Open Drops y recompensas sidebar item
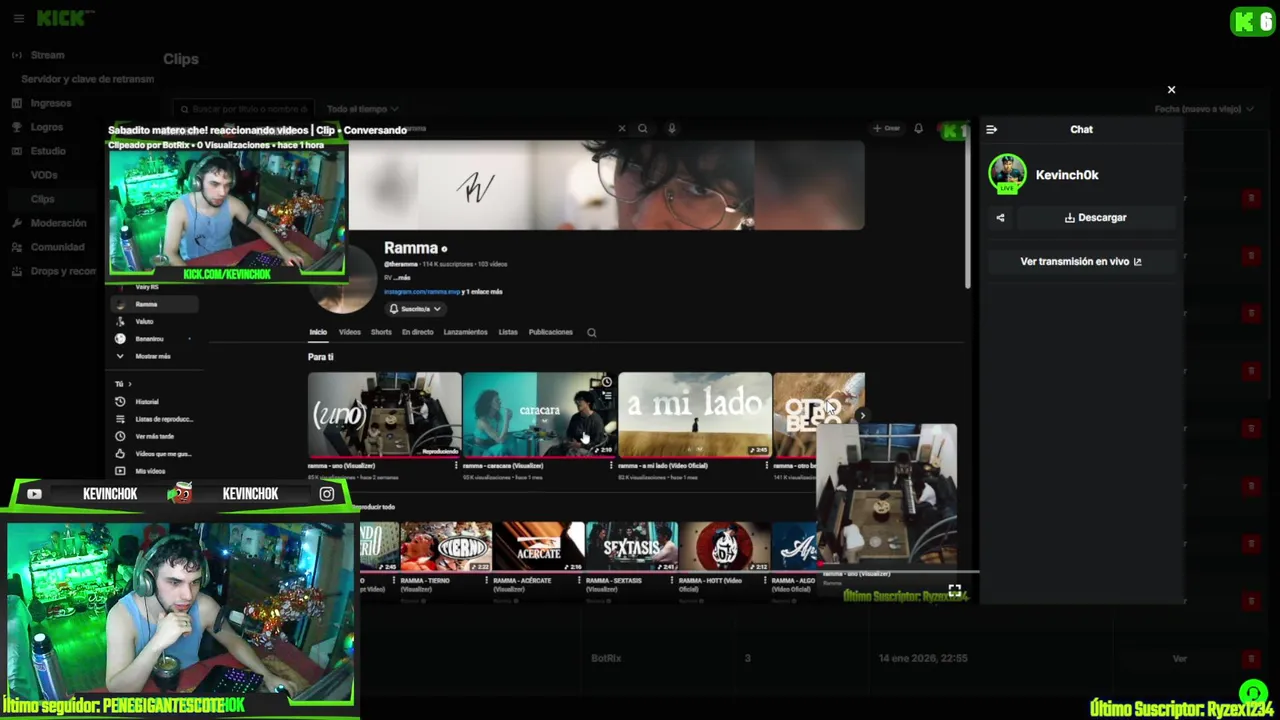The width and height of the screenshot is (1280, 720). (x=63, y=271)
